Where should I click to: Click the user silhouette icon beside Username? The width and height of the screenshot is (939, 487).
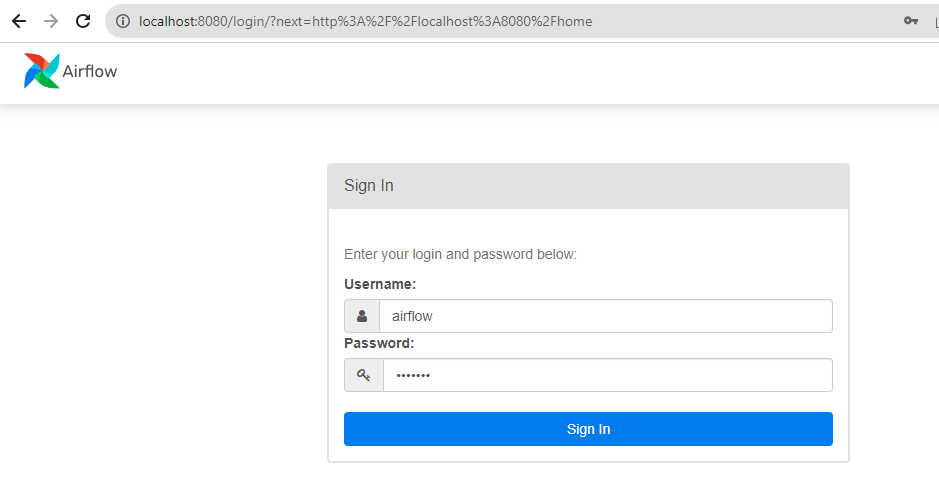(x=362, y=316)
